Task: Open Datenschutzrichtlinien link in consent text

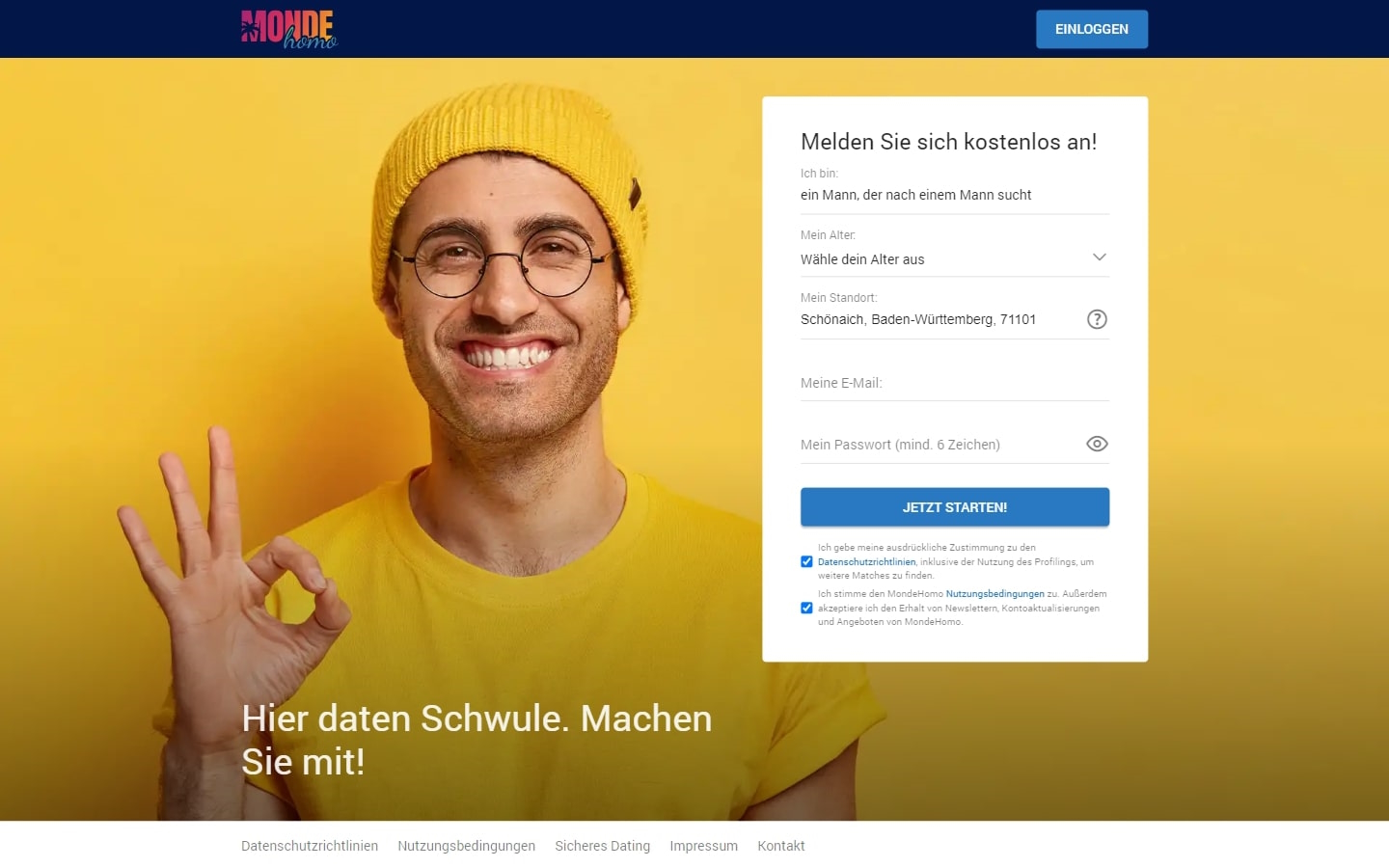Action: click(x=866, y=562)
